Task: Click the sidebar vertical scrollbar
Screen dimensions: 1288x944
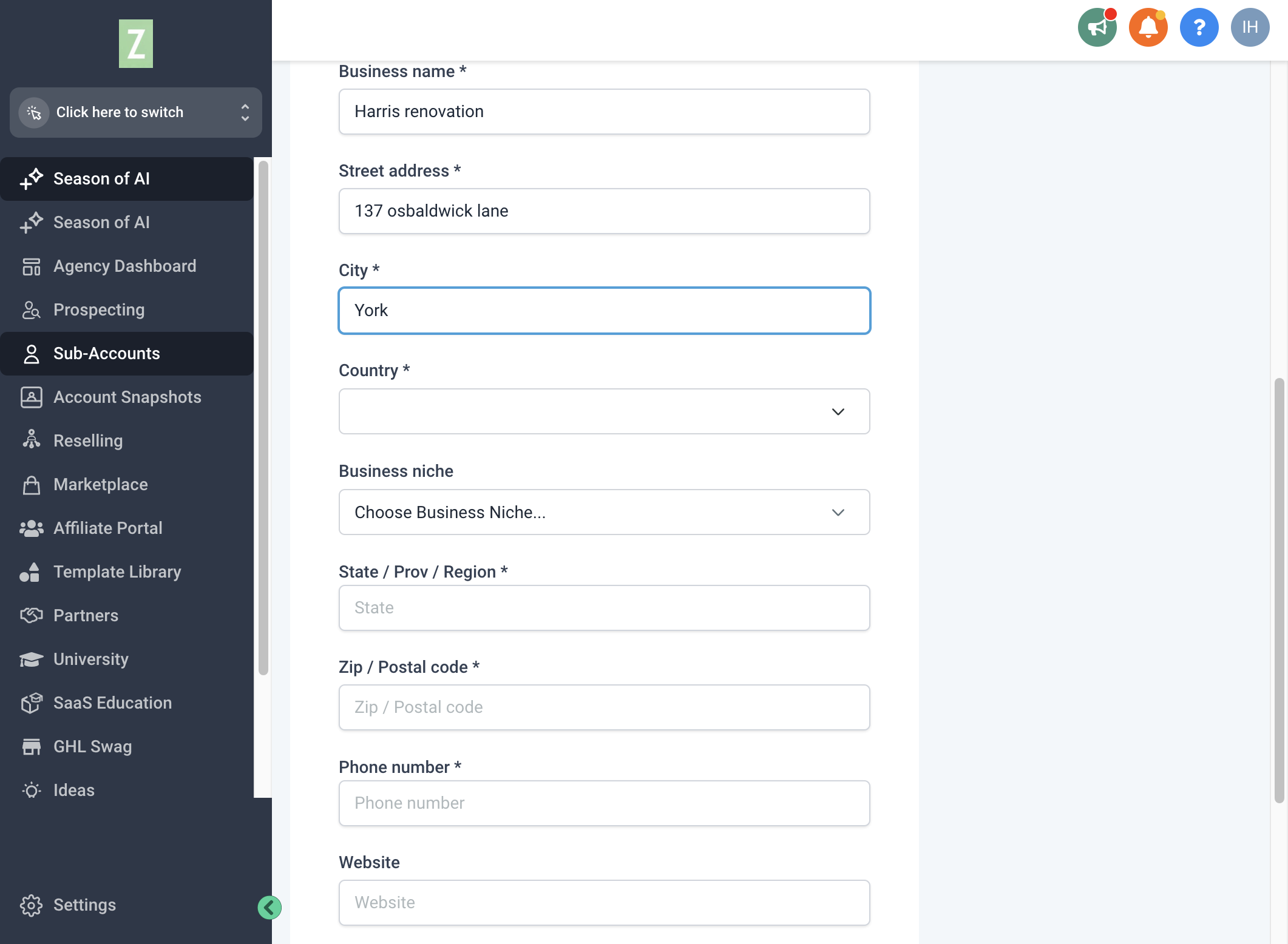Action: click(263, 417)
